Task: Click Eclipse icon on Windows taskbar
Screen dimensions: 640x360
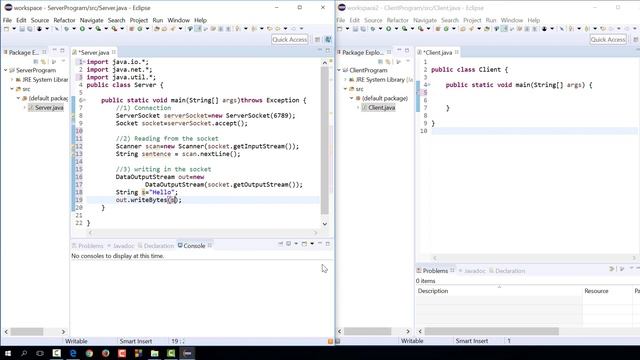Action: click(187, 353)
